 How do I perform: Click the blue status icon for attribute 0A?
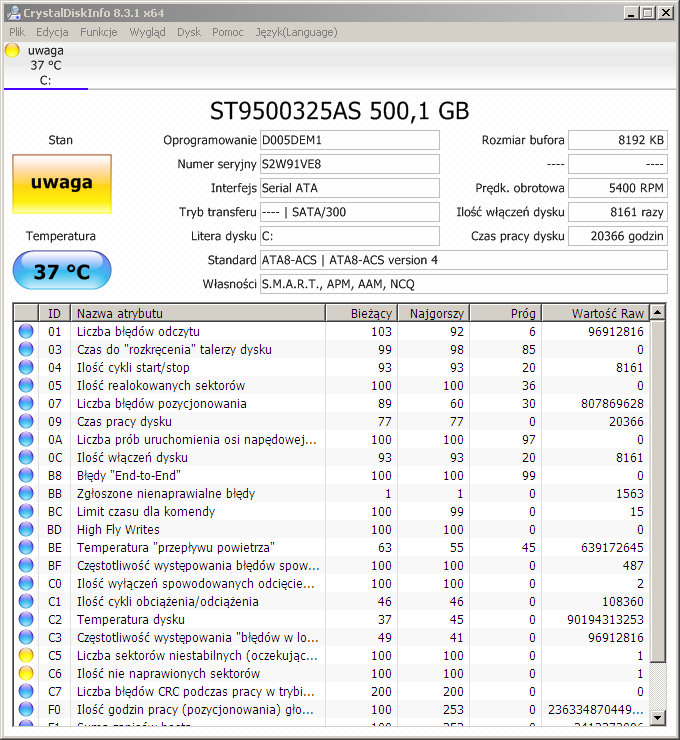click(26, 439)
